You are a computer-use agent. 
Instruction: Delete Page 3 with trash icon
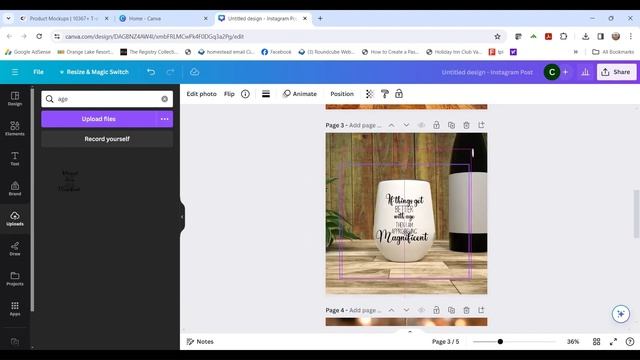tap(466, 125)
